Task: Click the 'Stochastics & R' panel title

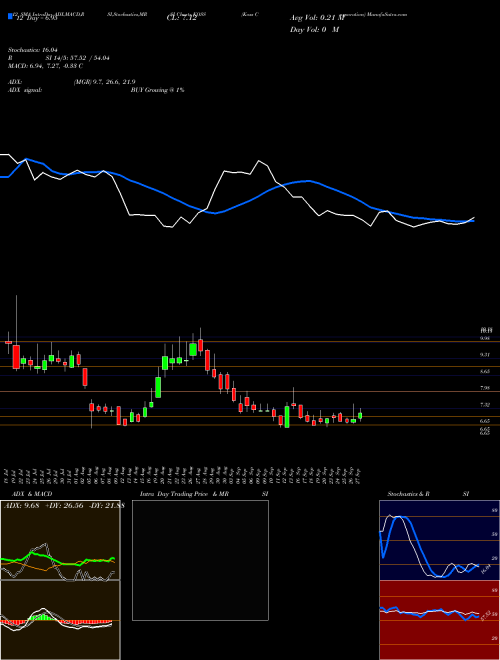Action: pos(408,494)
